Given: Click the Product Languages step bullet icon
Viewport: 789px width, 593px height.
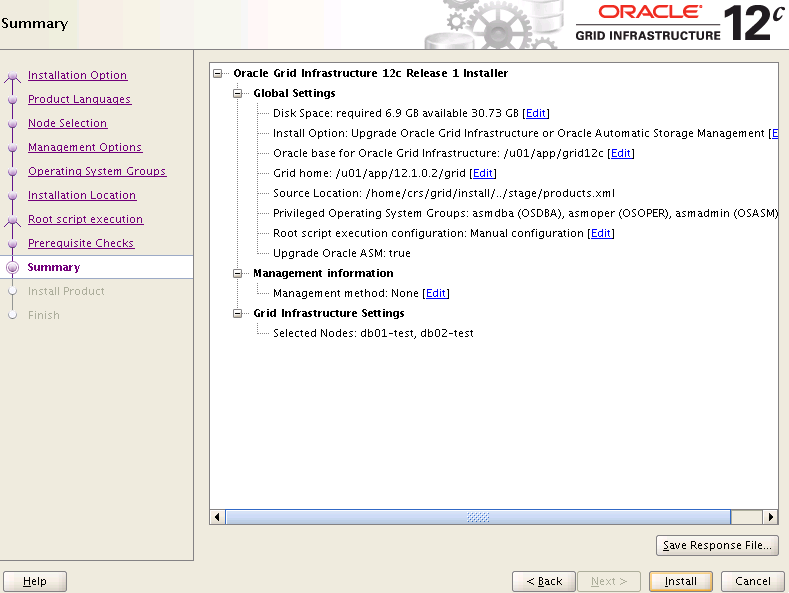Looking at the screenshot, I should pos(13,100).
